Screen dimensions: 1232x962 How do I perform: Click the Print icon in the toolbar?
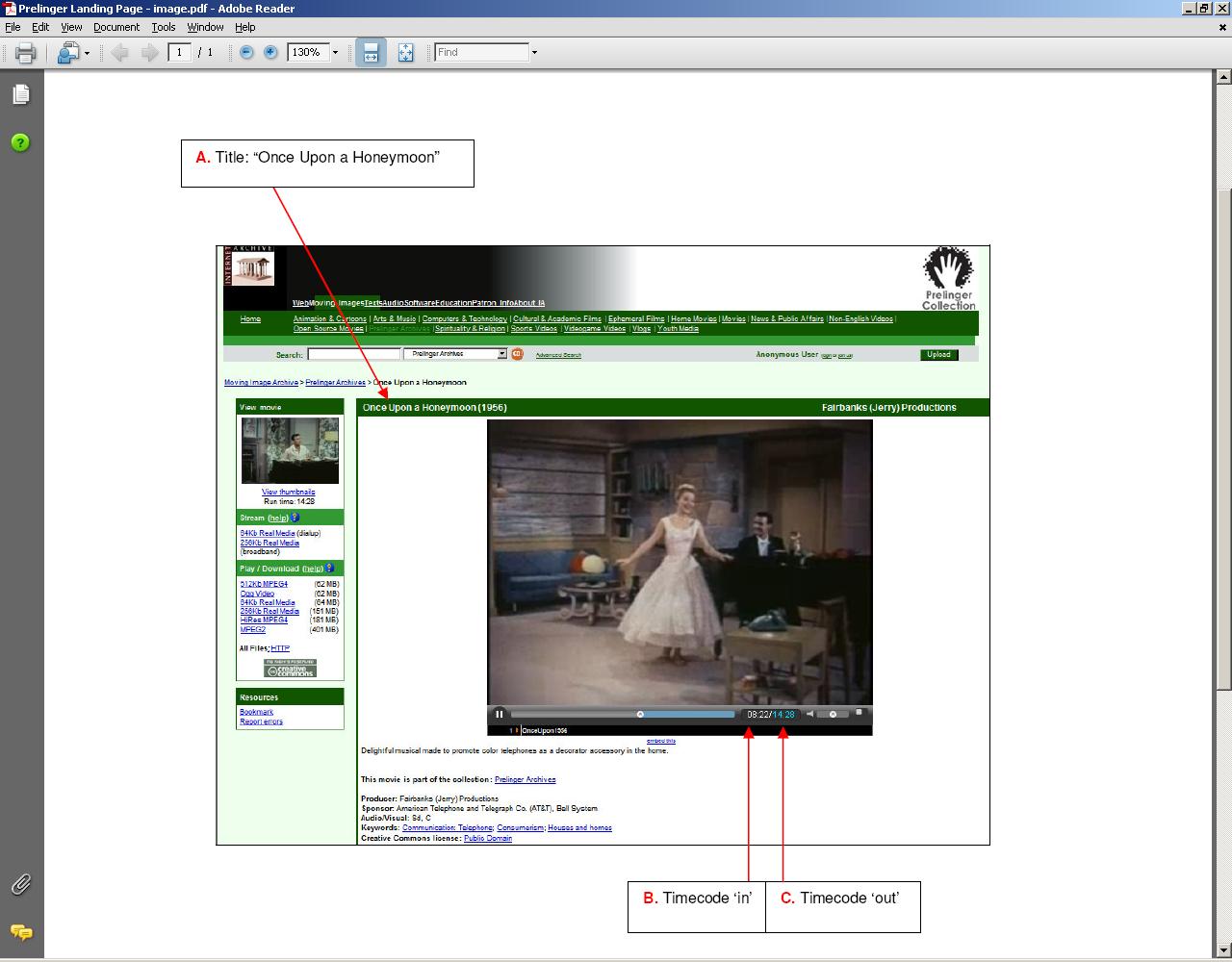coord(25,53)
